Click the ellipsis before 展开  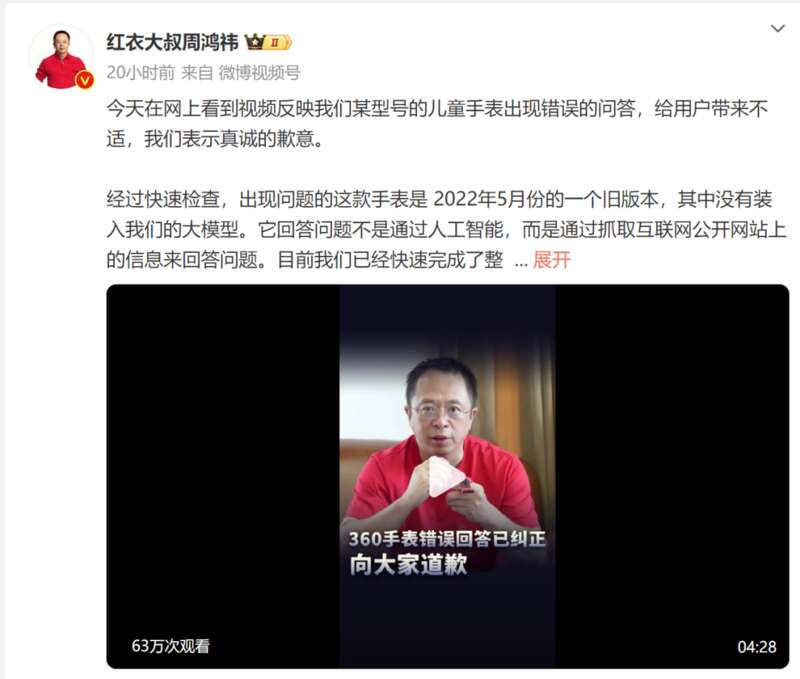[x=520, y=261]
